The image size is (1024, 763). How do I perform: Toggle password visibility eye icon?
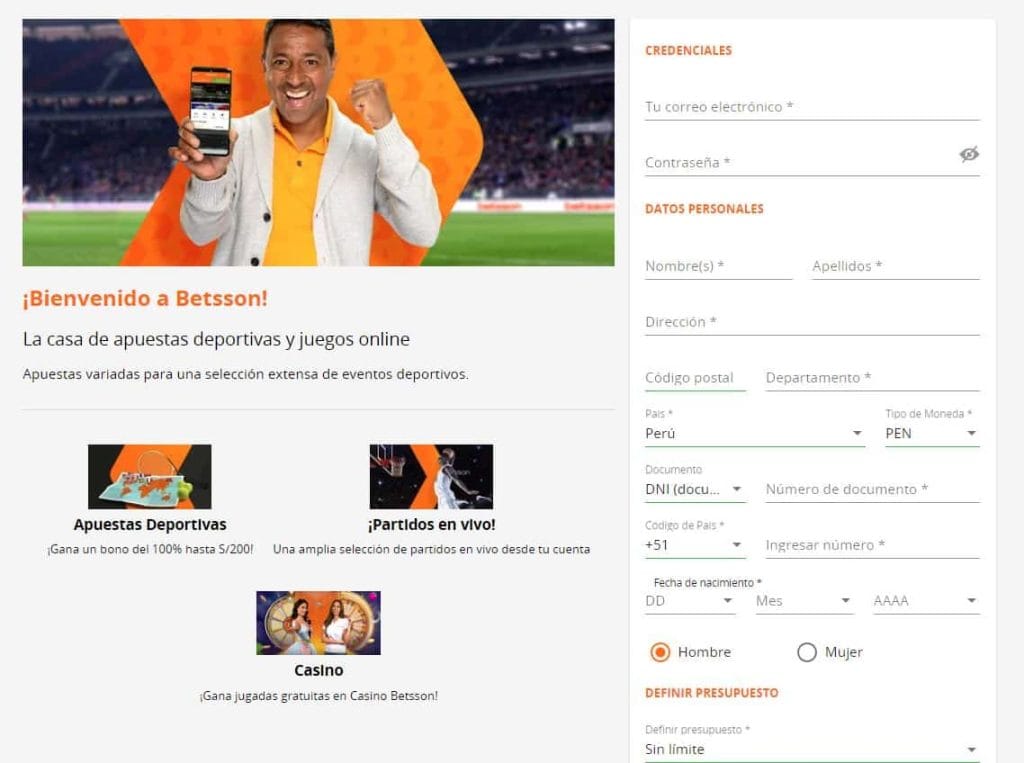[x=969, y=154]
